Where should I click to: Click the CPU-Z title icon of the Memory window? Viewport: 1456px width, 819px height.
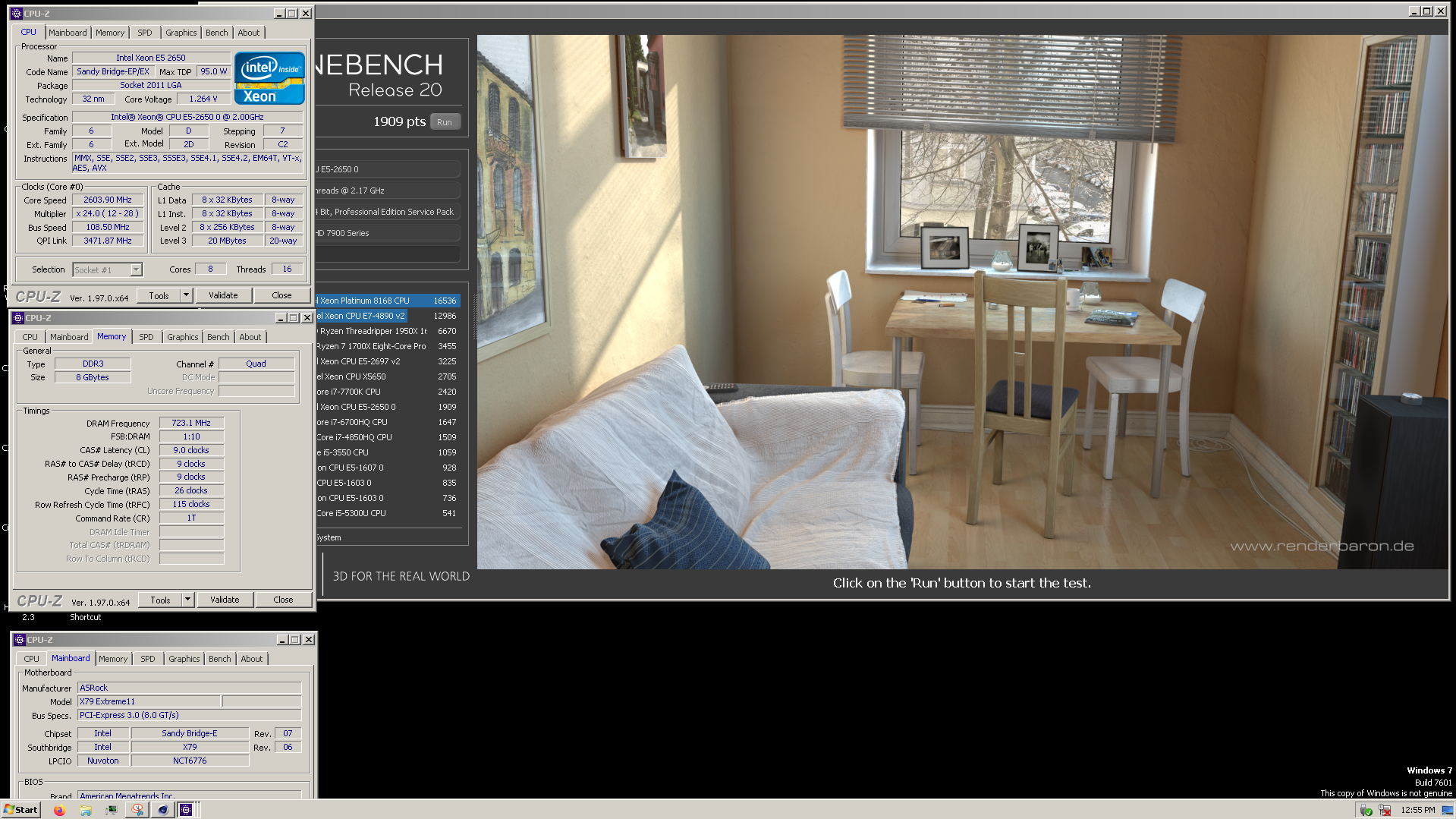click(x=18, y=317)
